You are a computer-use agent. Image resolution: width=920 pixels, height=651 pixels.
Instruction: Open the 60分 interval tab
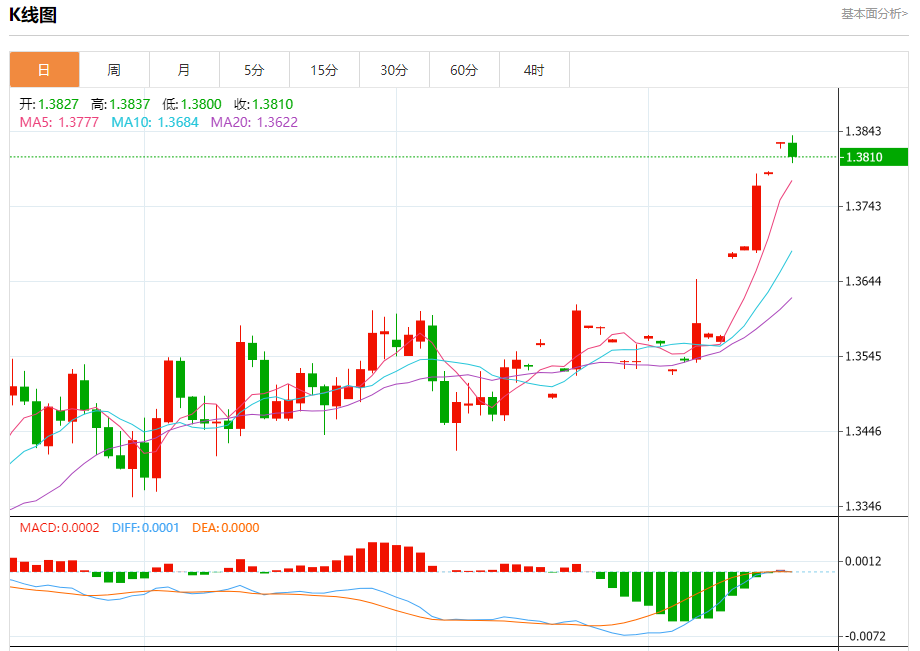point(464,70)
